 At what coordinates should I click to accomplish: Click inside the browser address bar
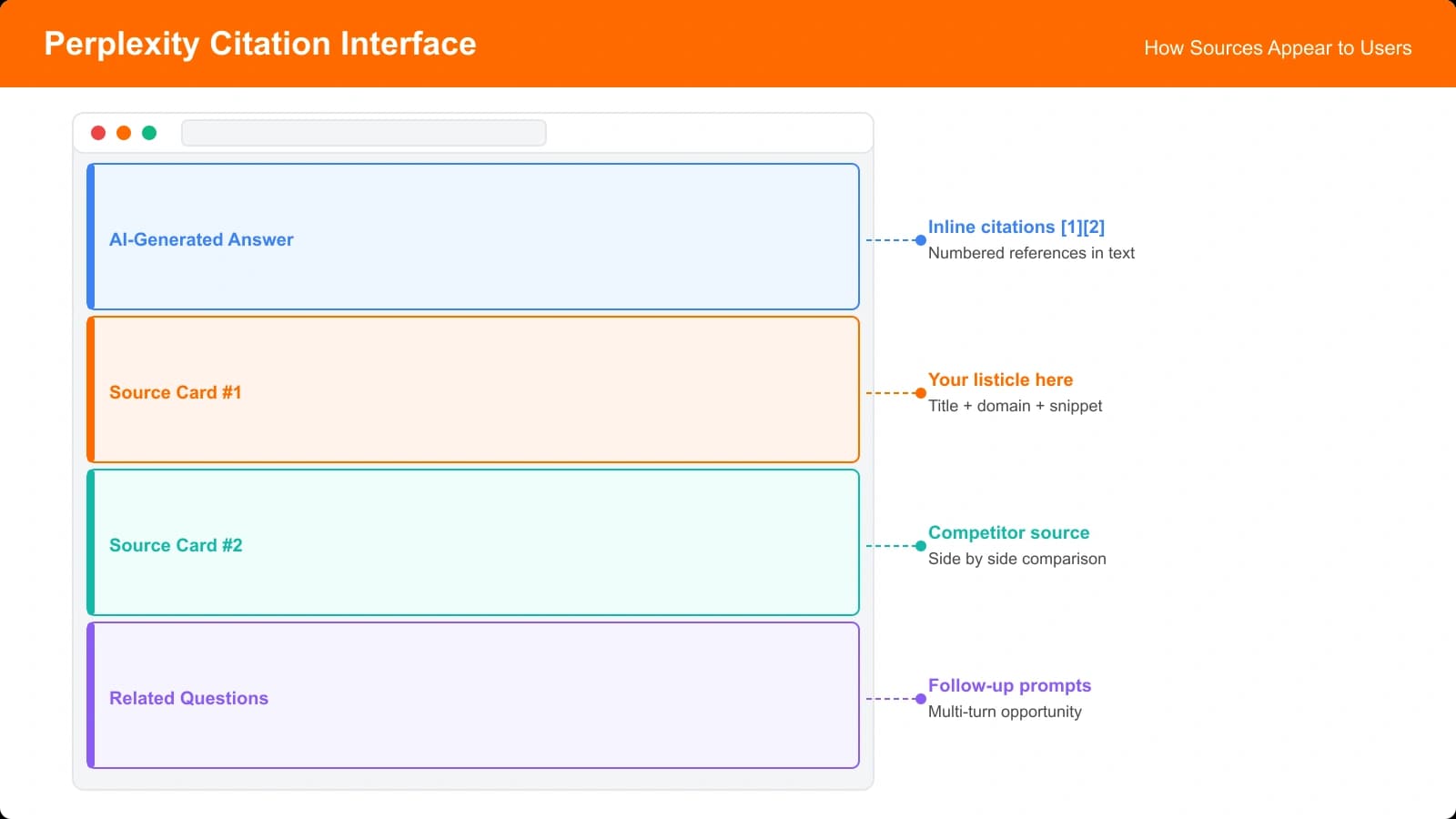click(363, 133)
